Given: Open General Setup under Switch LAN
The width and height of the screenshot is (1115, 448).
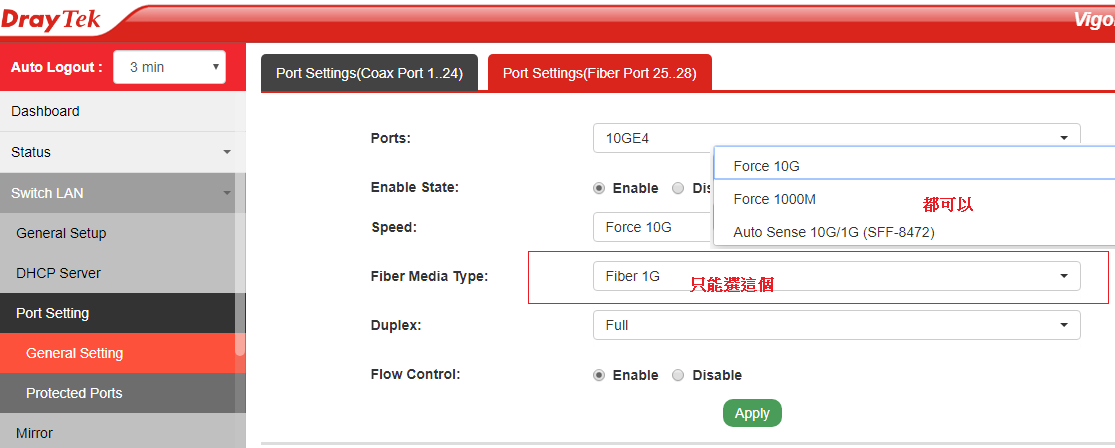Looking at the screenshot, I should (61, 233).
